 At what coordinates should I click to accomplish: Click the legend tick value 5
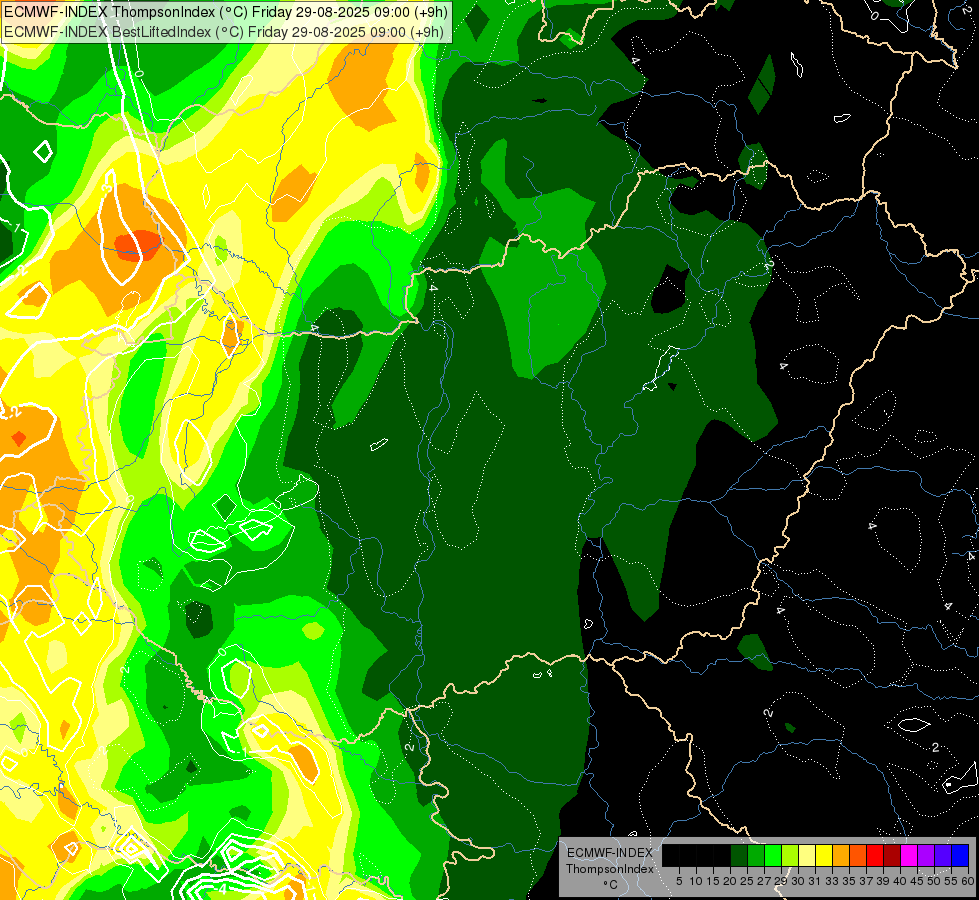point(679,881)
